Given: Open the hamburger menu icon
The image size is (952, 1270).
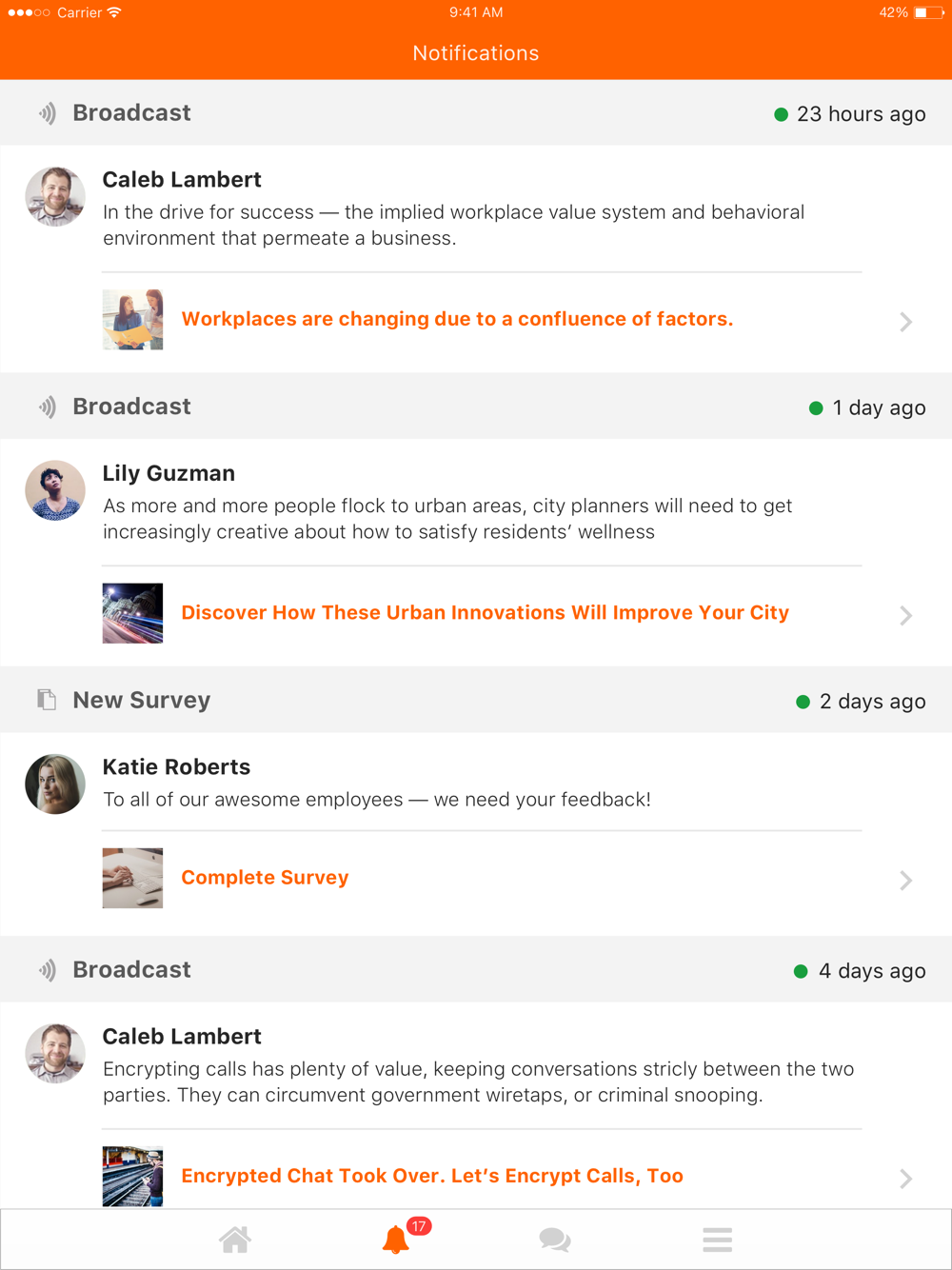Looking at the screenshot, I should pos(717,1240).
